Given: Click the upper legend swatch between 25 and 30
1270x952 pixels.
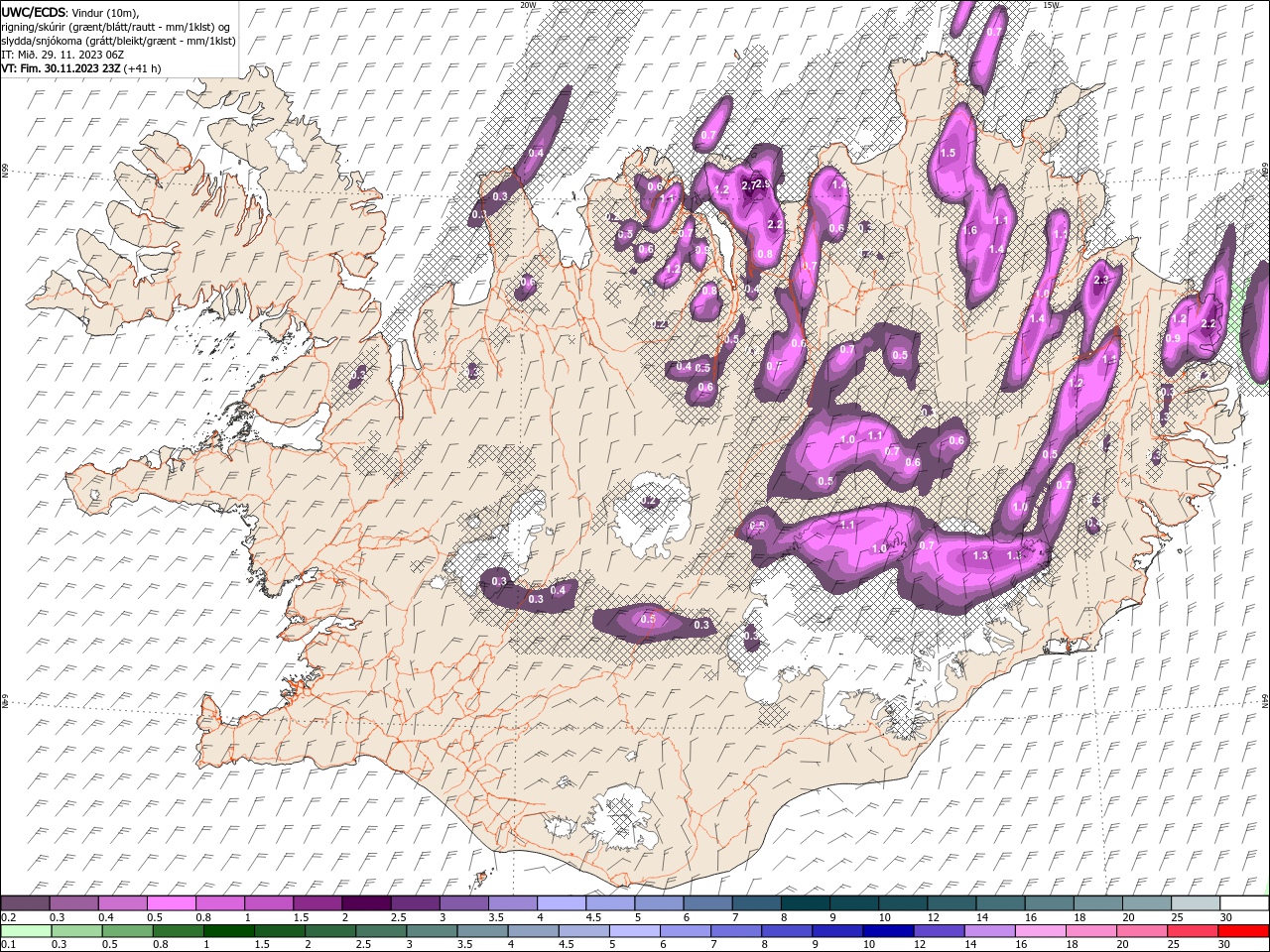Looking at the screenshot, I should [x=1196, y=903].
